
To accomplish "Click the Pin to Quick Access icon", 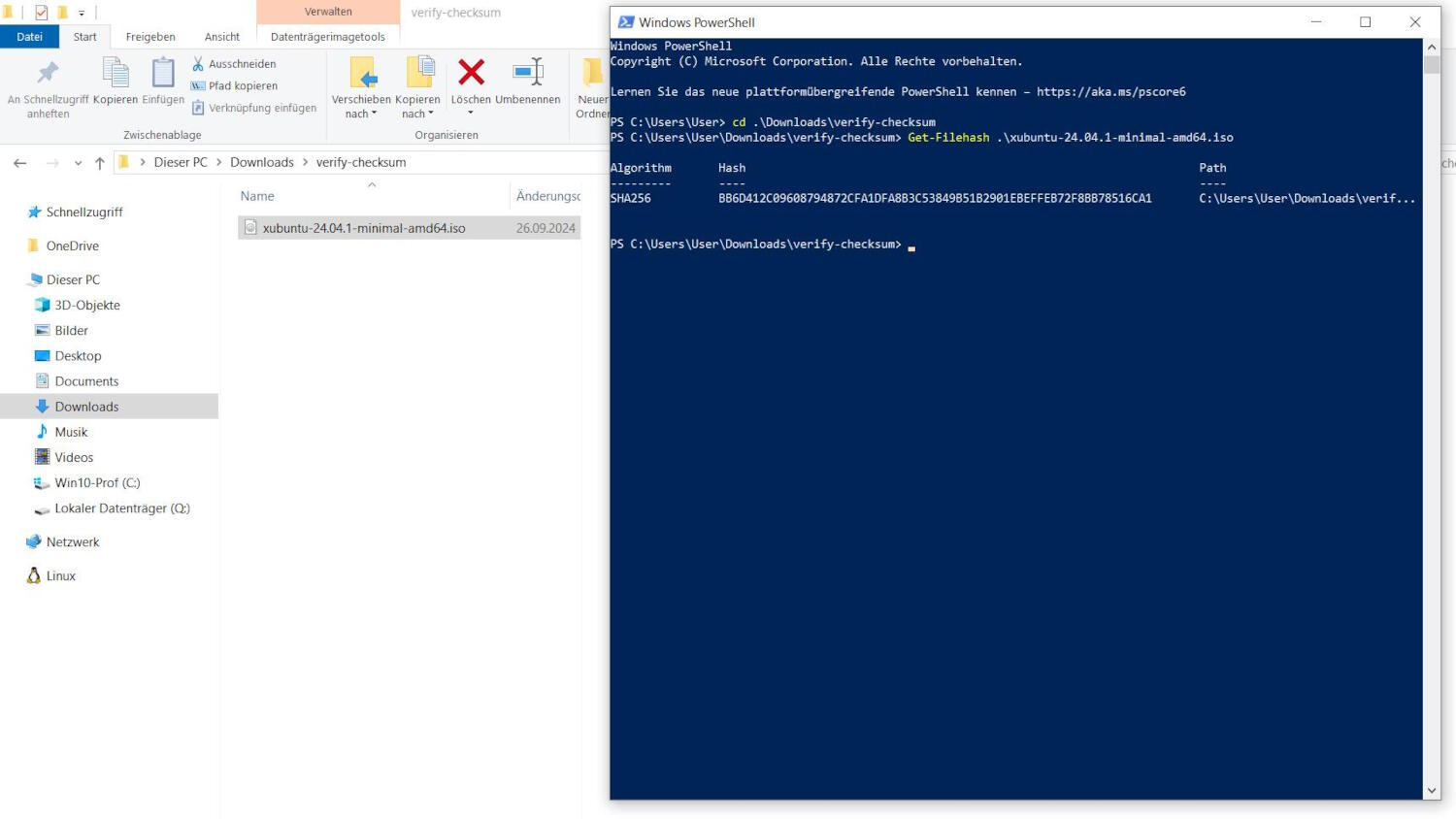I will click(x=48, y=73).
